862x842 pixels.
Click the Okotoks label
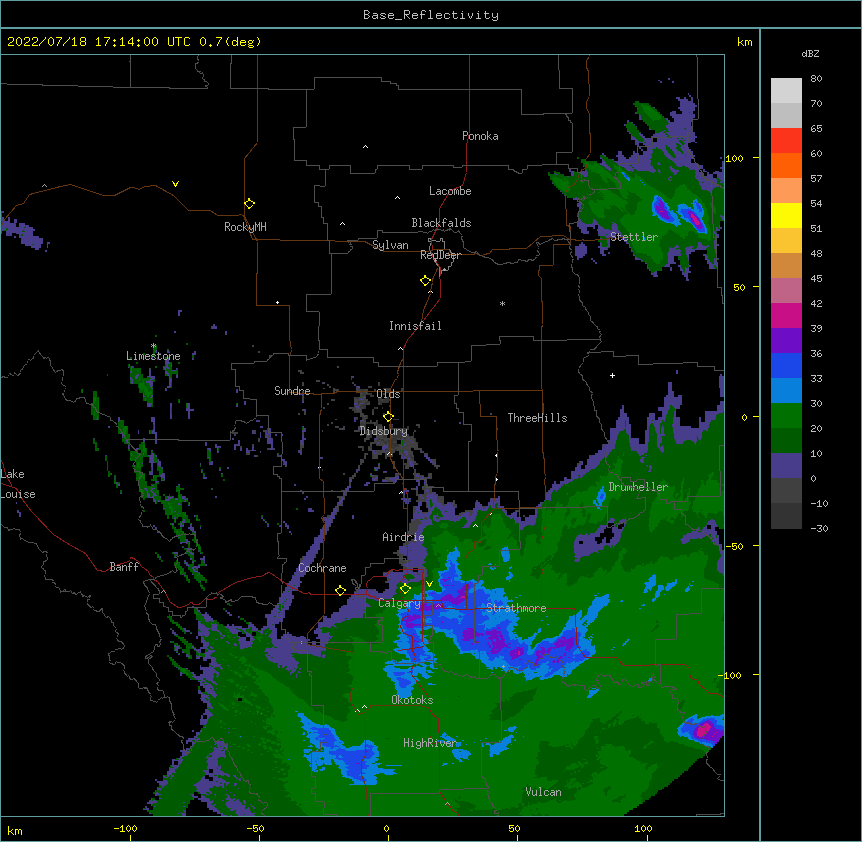[412, 700]
